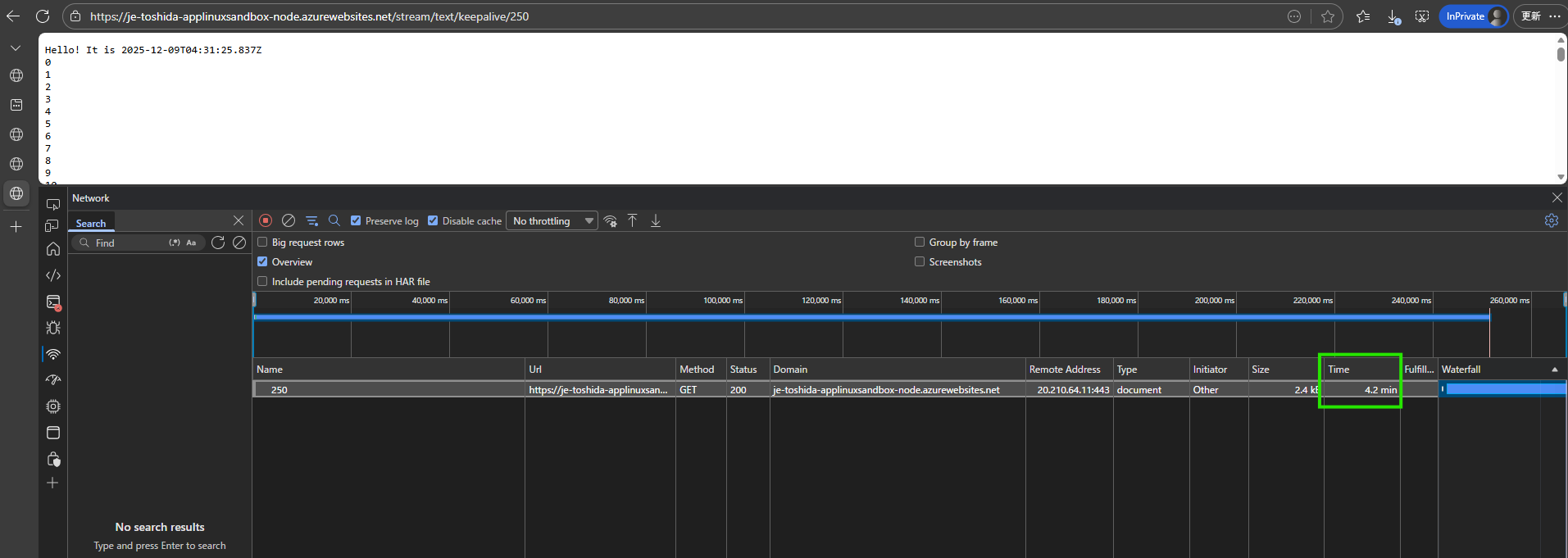Expand the vertical tabs chevron
Viewport: 1568px width, 558px height.
pyautogui.click(x=16, y=48)
